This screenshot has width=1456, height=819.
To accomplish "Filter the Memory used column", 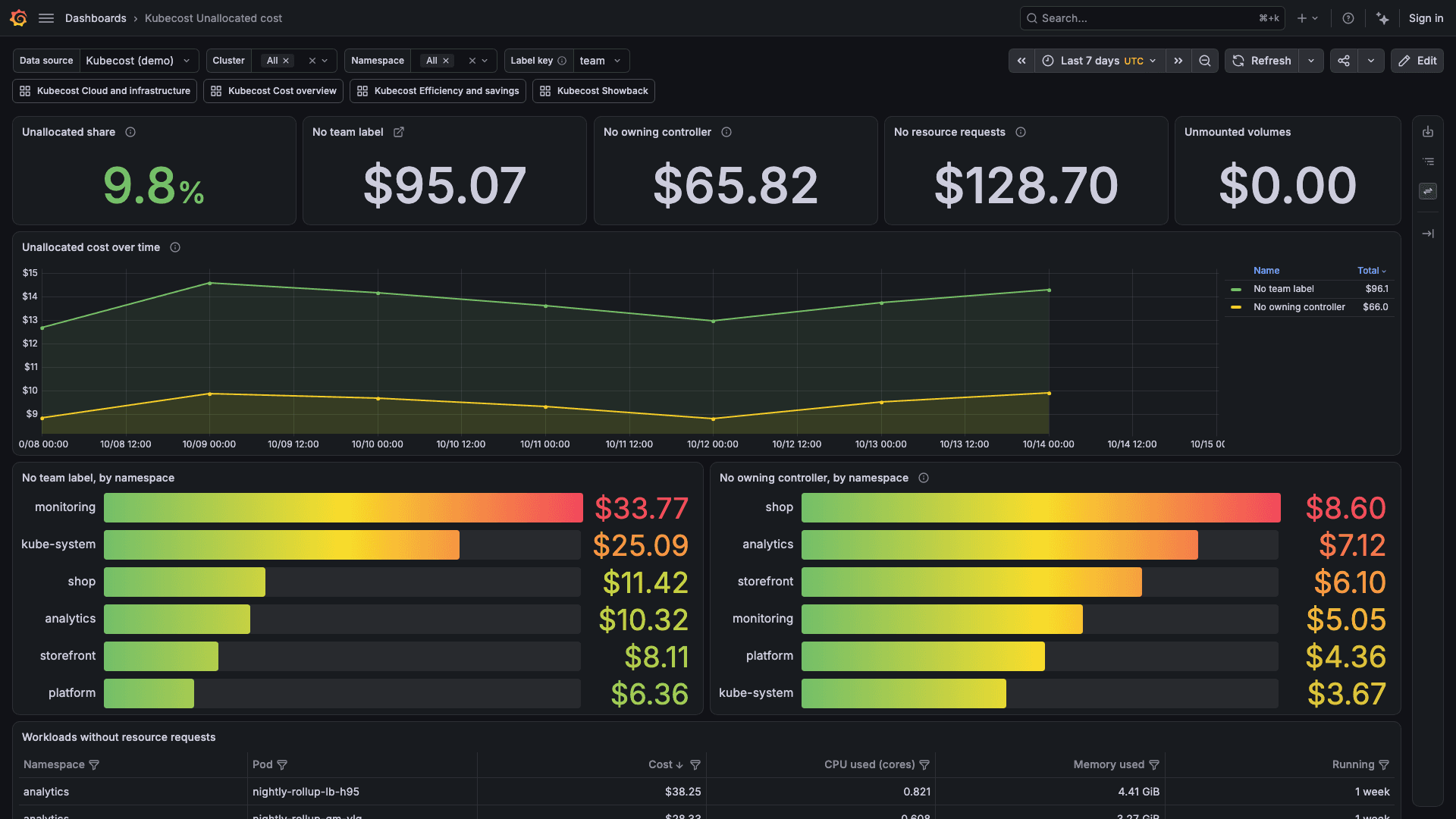I will 1154,765.
